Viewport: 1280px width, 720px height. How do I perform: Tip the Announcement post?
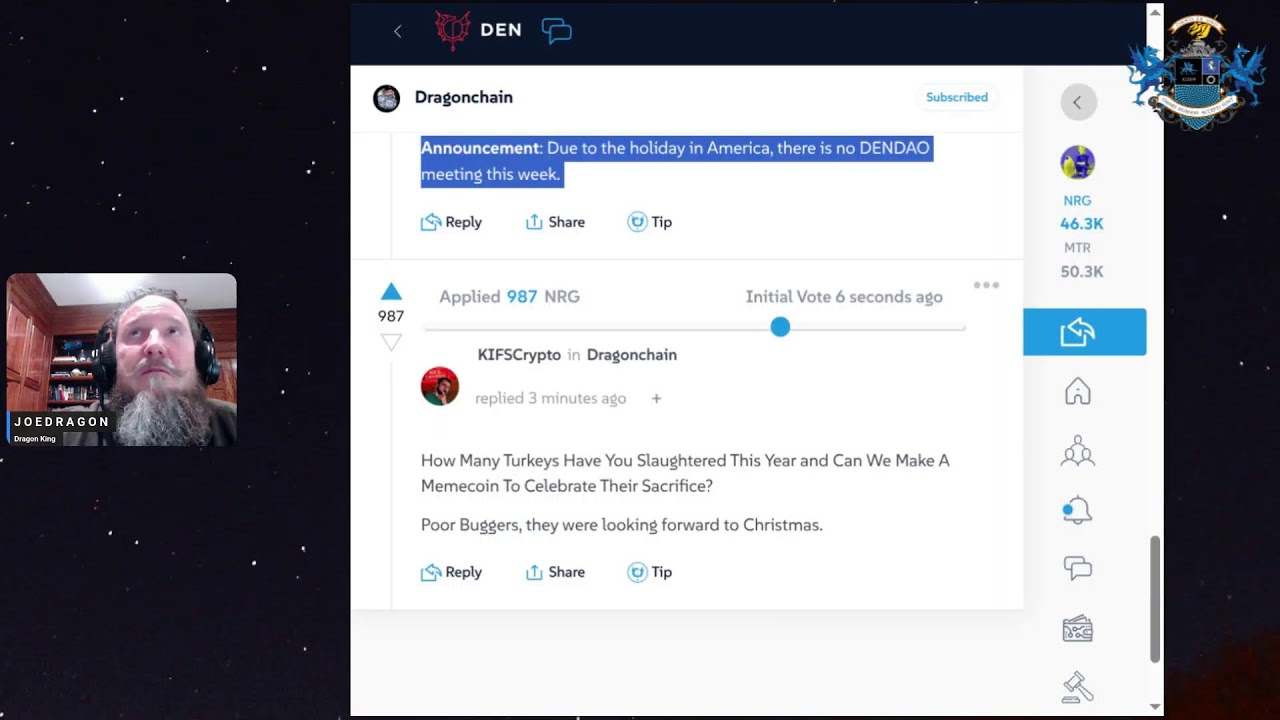(x=649, y=222)
